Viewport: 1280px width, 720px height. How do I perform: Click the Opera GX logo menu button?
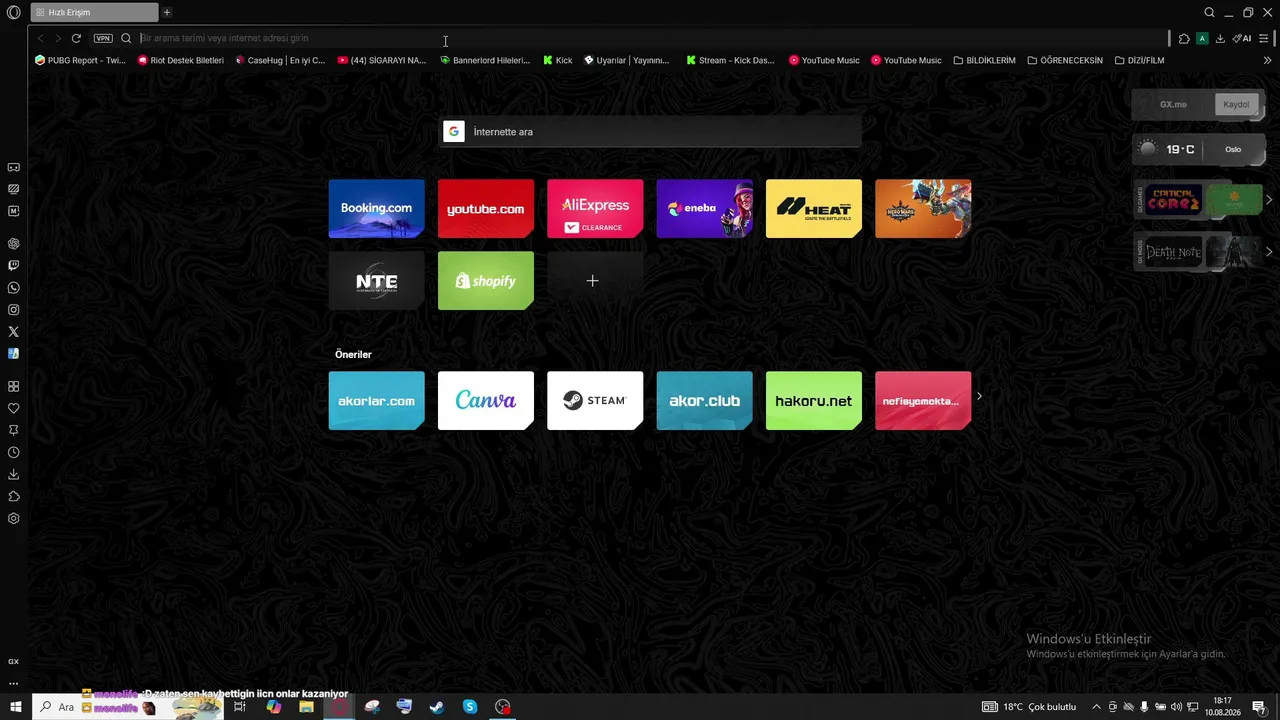(x=14, y=13)
